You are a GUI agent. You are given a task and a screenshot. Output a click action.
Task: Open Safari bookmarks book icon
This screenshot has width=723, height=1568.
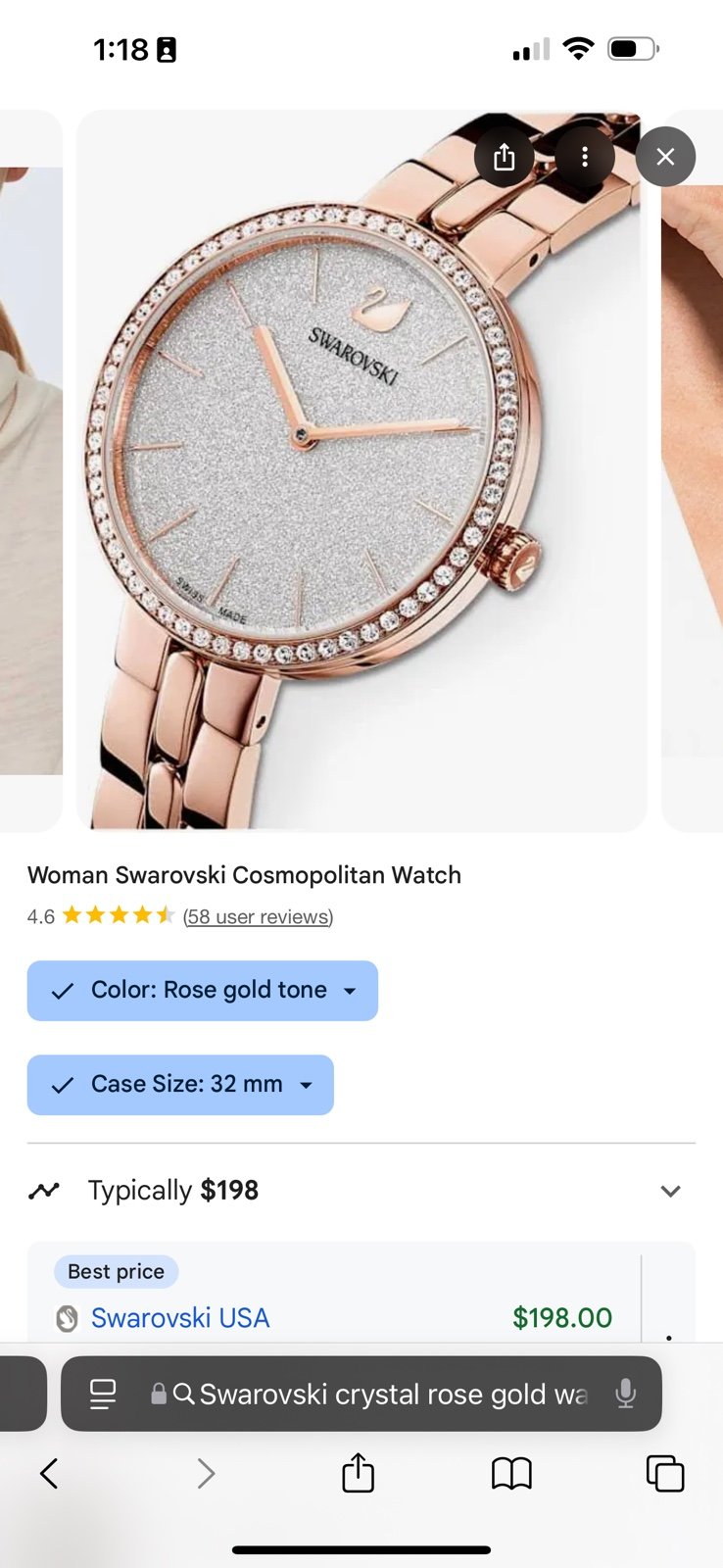tap(511, 1473)
